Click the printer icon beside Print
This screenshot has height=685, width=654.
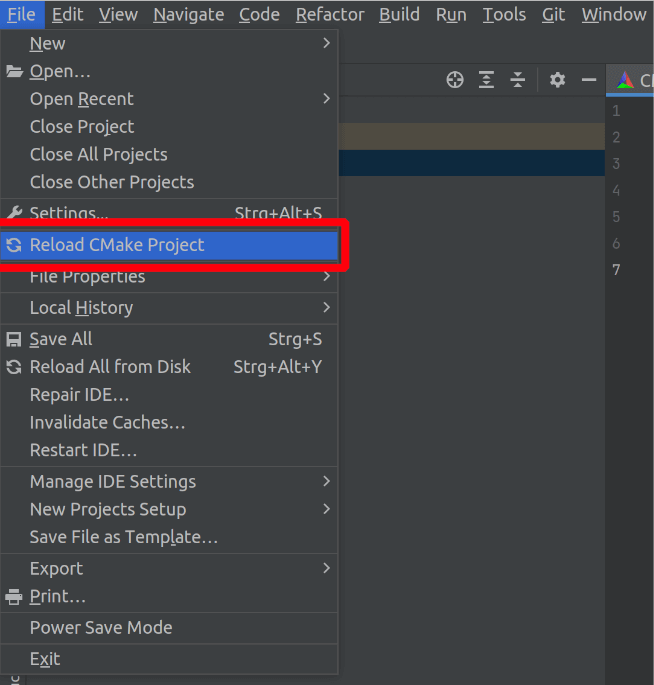14,597
